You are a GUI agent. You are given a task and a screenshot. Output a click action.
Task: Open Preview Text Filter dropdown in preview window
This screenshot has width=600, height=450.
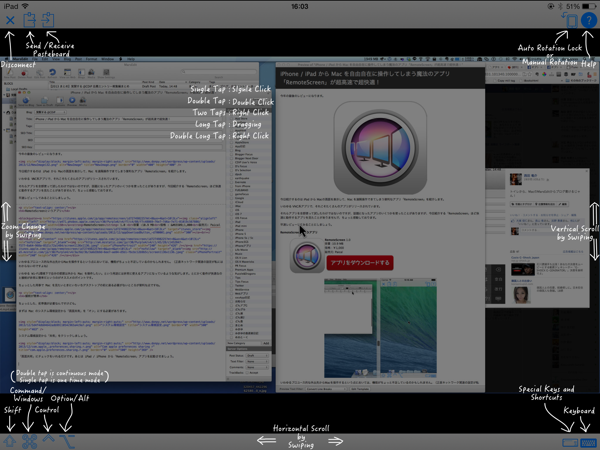click(326, 389)
